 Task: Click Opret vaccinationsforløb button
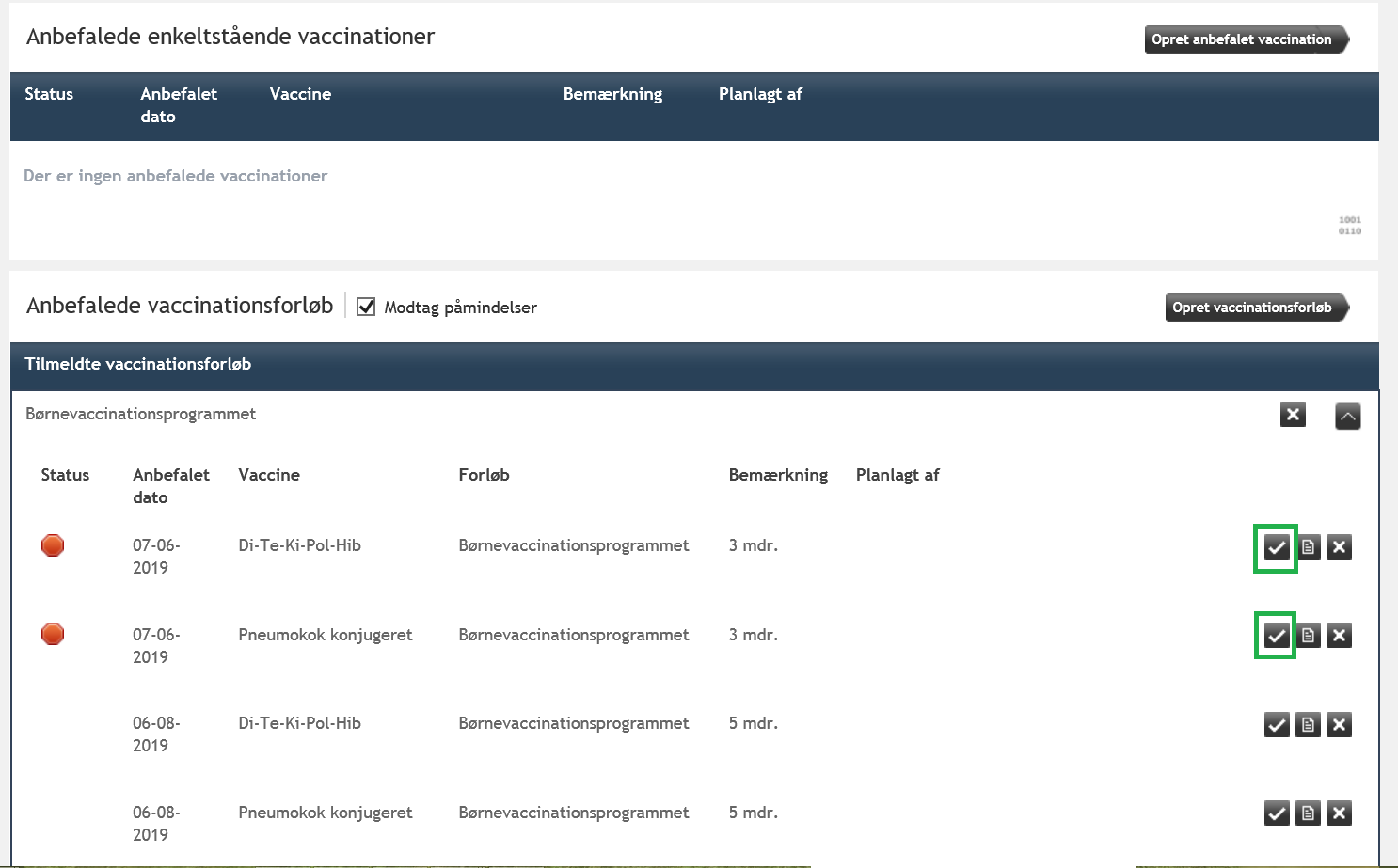[x=1255, y=308]
